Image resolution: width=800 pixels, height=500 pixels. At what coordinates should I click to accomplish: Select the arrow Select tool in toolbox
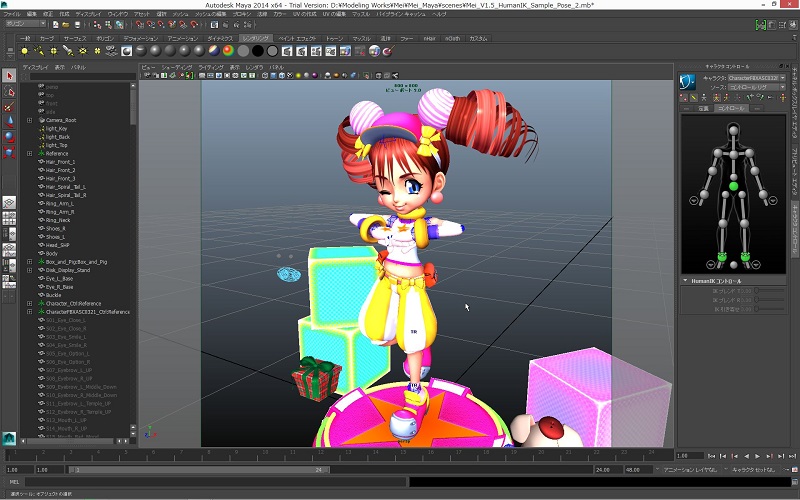coord(9,76)
